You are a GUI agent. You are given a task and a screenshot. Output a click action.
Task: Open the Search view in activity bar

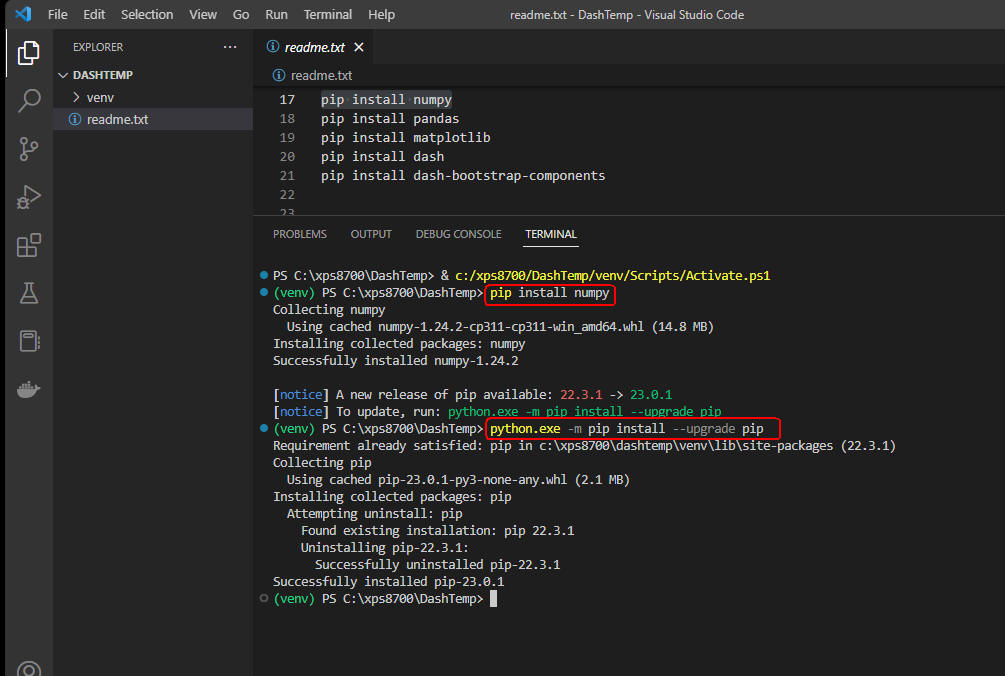[28, 101]
